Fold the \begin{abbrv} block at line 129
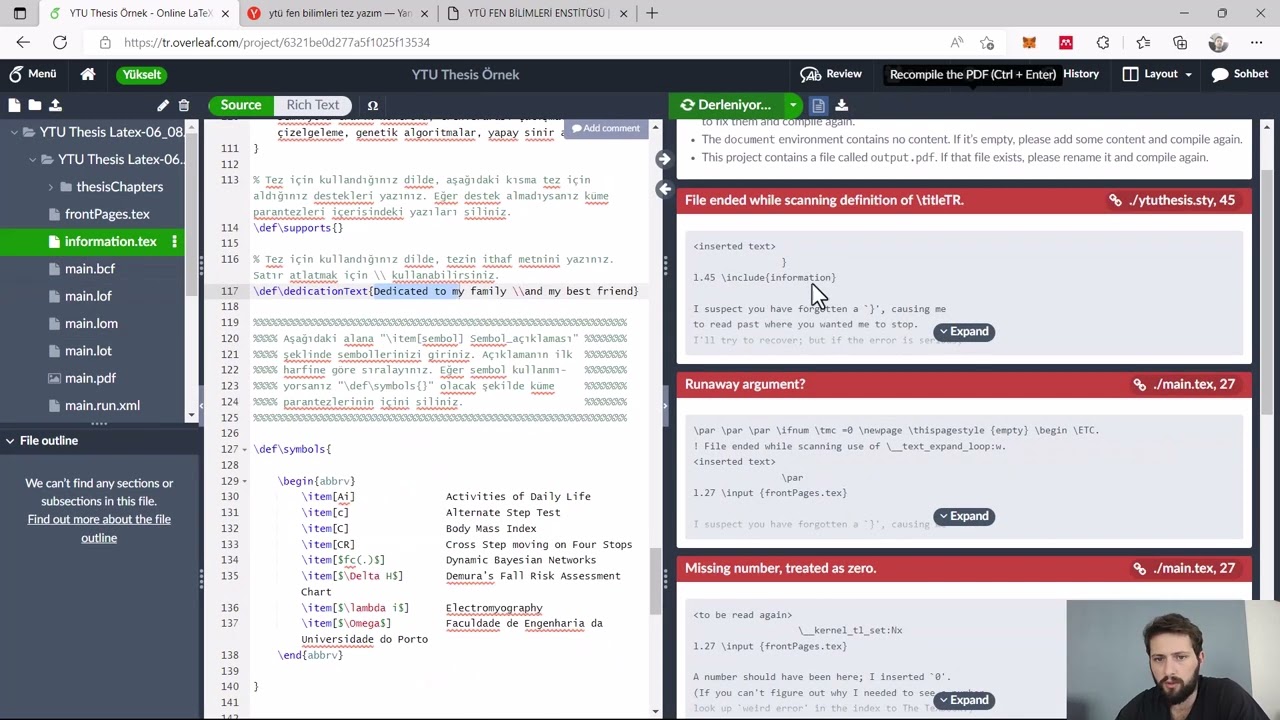This screenshot has width=1280, height=720. [244, 481]
